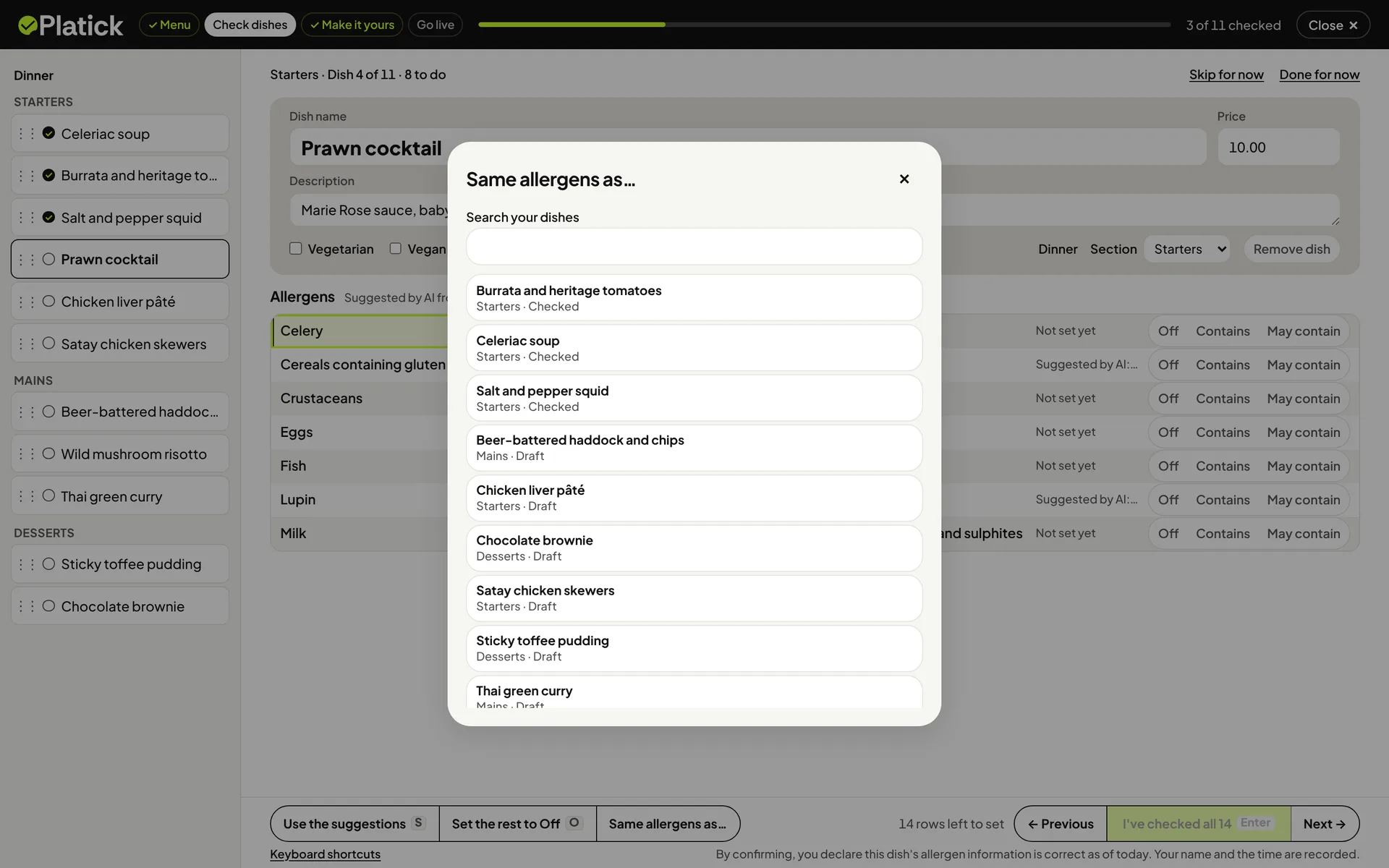Set Eggs to May contain
1389x868 pixels.
[1303, 433]
